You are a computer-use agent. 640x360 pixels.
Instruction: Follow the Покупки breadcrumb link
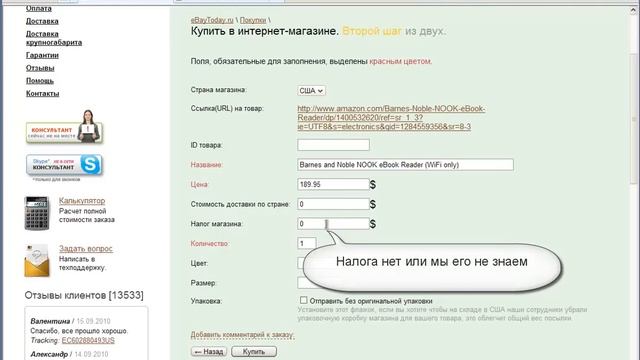(253, 20)
